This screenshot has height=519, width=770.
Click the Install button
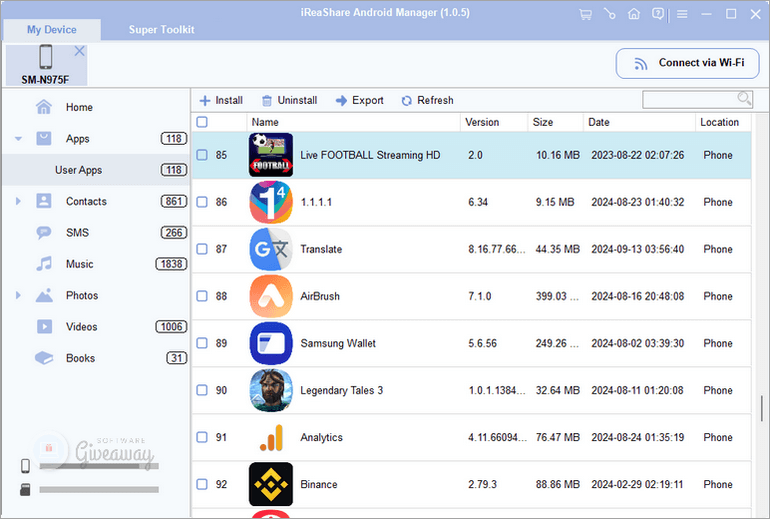point(221,100)
